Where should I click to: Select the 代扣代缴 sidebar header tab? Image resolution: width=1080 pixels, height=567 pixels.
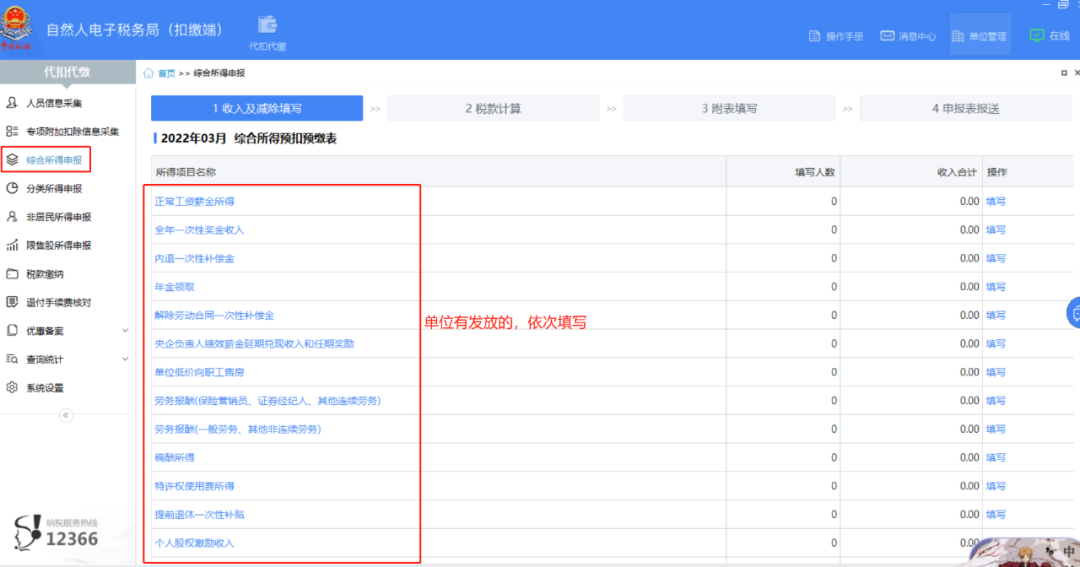(x=68, y=72)
